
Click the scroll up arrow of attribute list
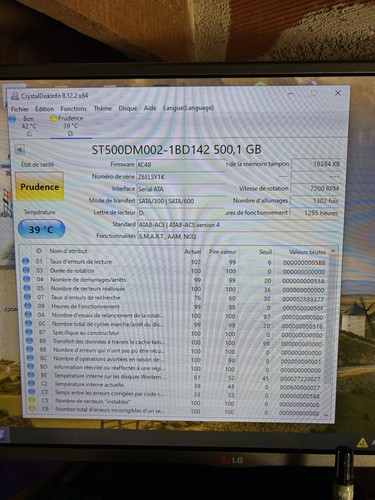(333, 251)
